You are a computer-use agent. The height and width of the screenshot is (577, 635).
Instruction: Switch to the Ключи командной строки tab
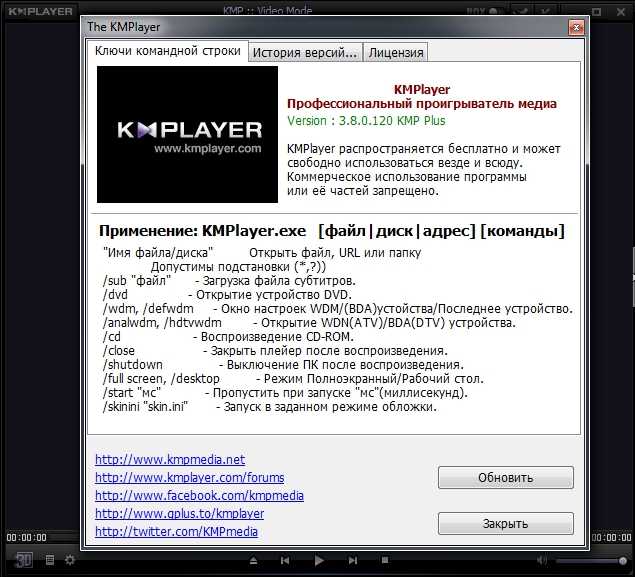click(x=167, y=51)
